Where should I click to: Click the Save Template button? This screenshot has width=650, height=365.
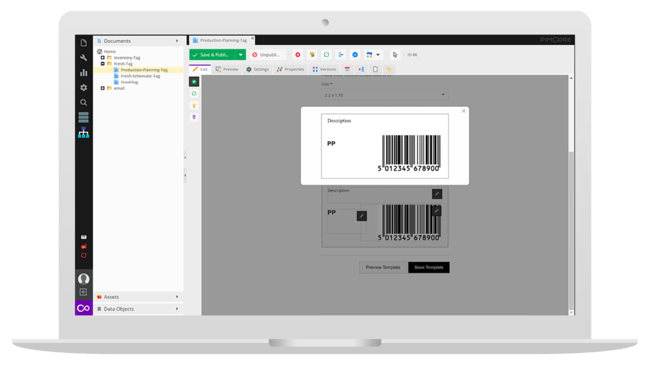429,268
